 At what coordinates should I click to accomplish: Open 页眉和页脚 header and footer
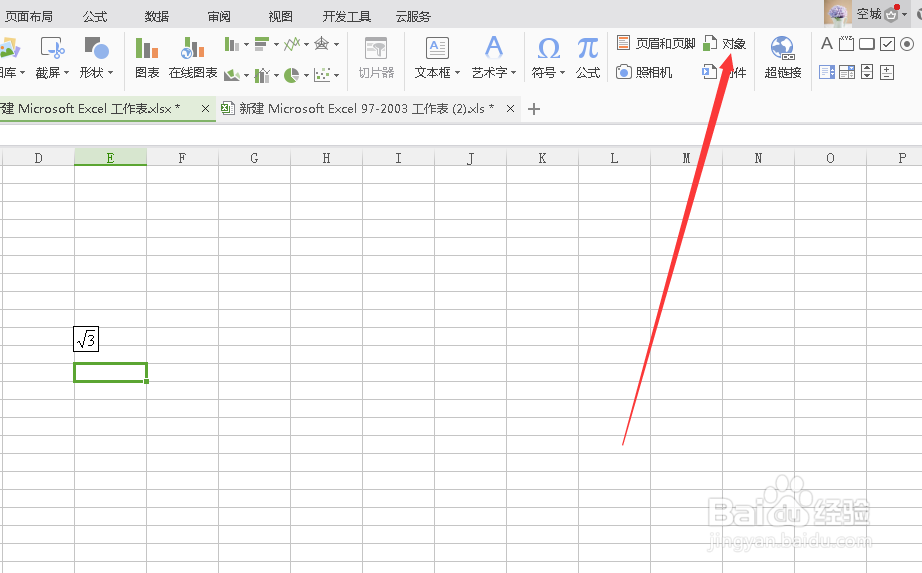pos(656,44)
